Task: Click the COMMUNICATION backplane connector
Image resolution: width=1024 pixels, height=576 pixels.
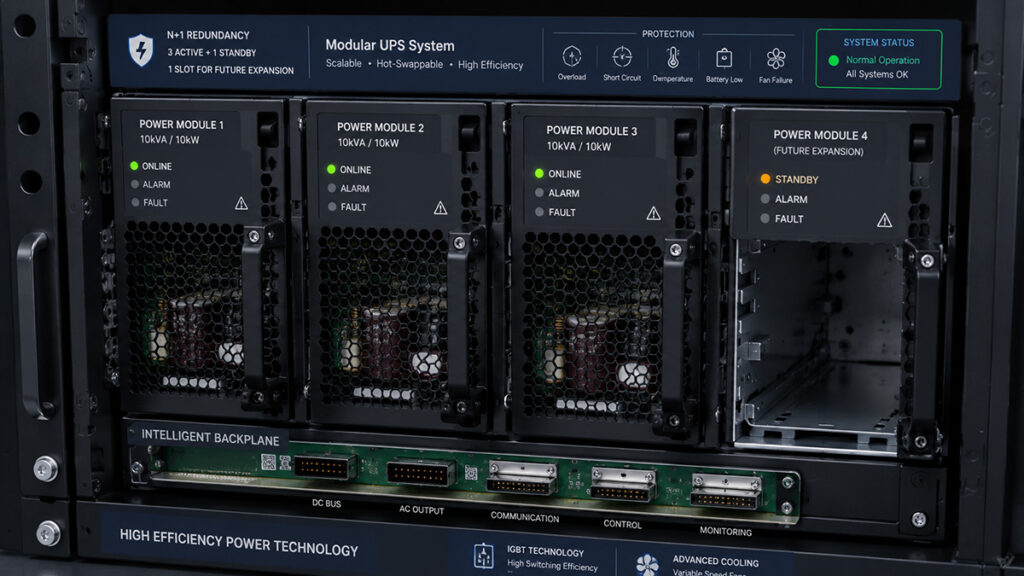Action: 522,479
